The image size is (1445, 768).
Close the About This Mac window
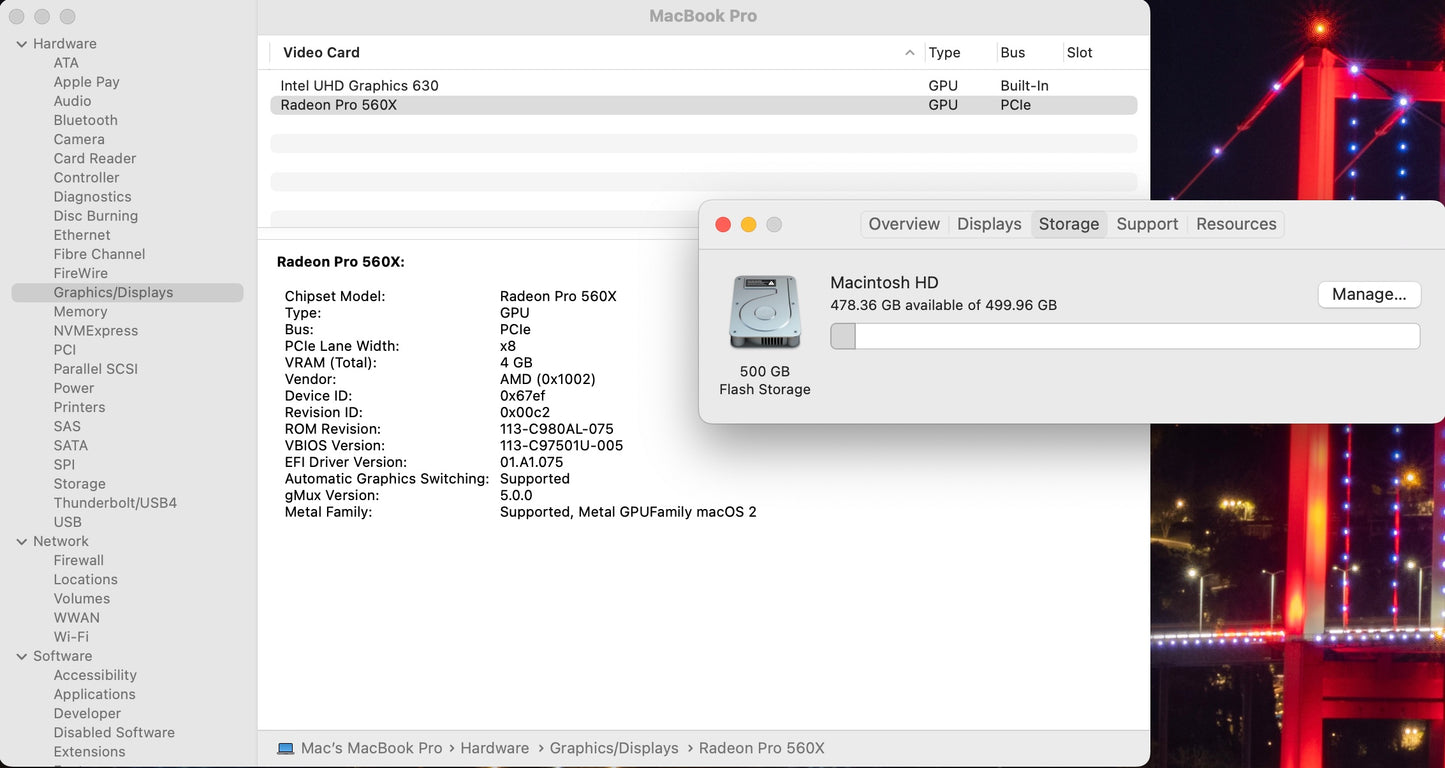pos(723,225)
